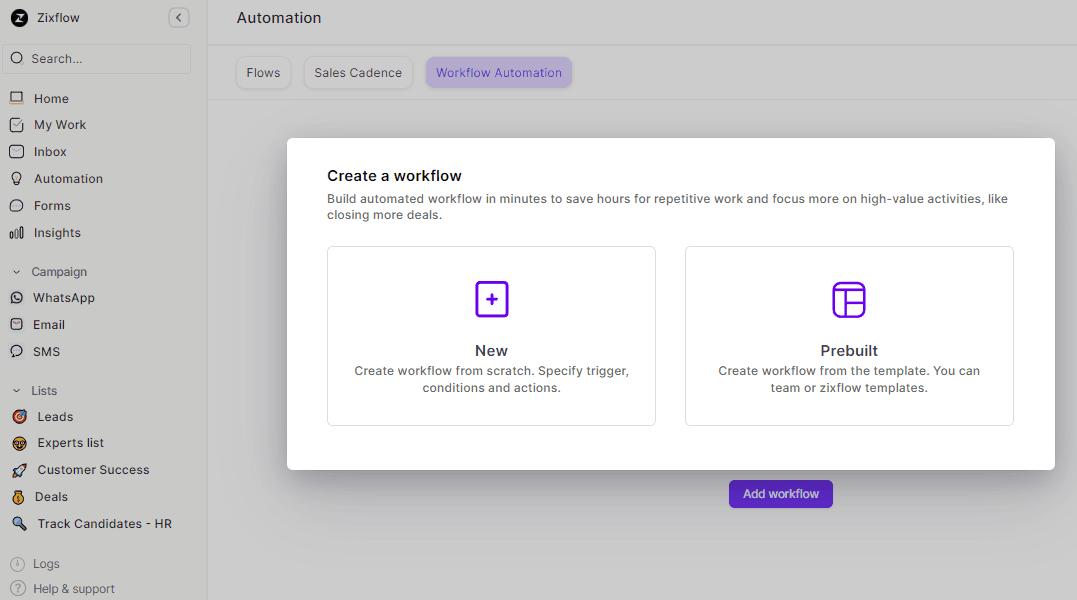Click the Help & support question icon

[x=17, y=589]
